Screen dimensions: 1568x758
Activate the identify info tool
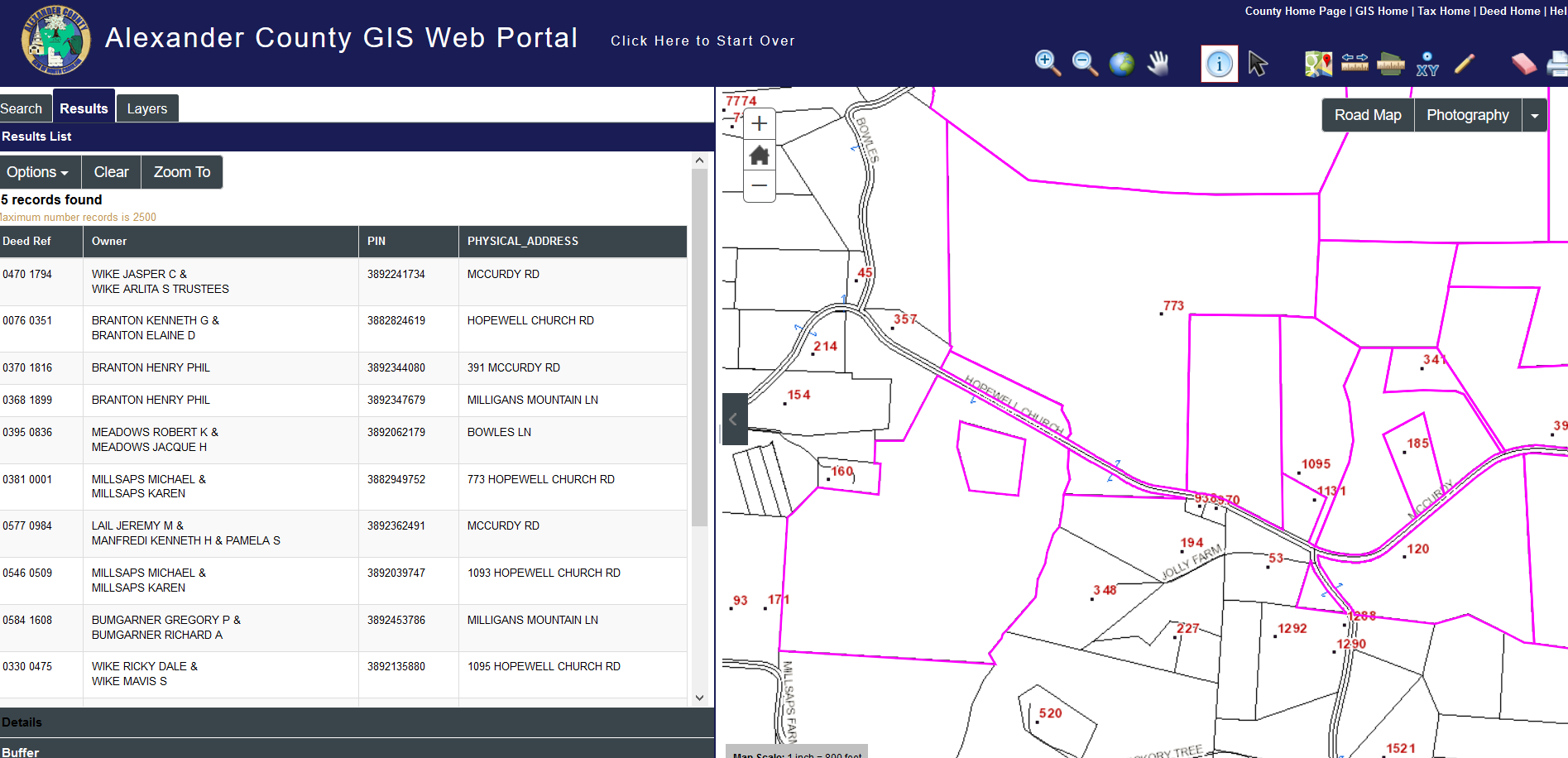point(1219,64)
